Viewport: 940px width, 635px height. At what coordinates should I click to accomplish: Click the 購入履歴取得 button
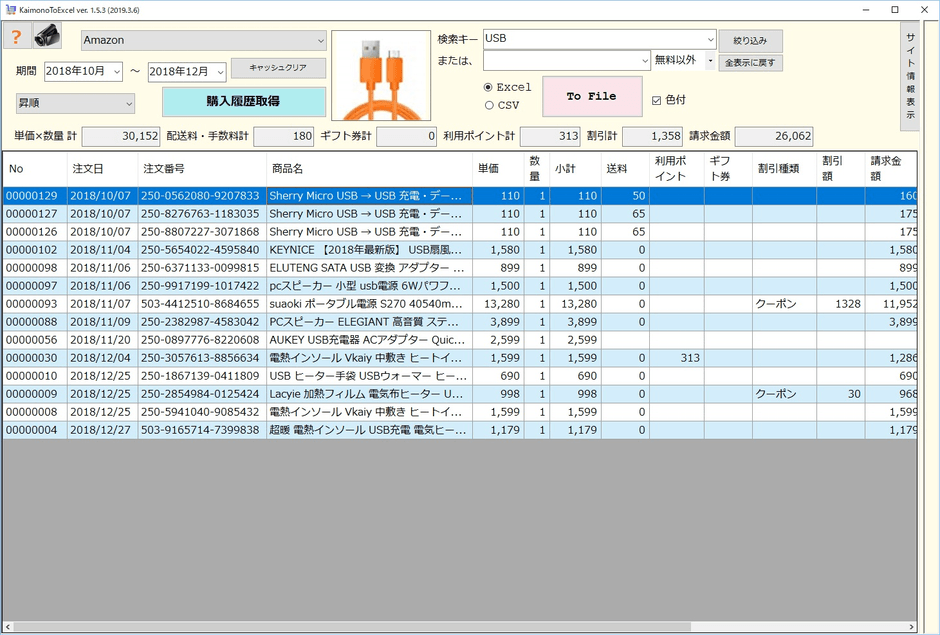pyautogui.click(x=243, y=101)
